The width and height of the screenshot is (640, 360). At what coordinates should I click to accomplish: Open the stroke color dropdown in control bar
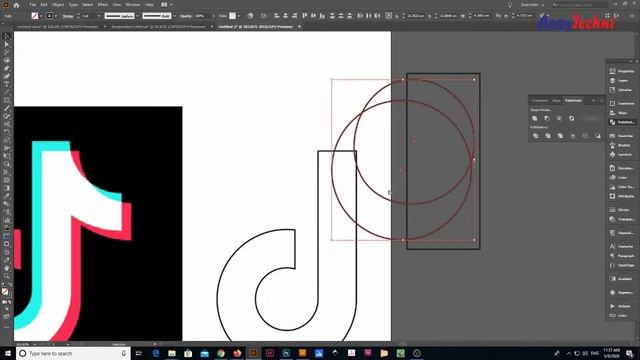(x=56, y=16)
